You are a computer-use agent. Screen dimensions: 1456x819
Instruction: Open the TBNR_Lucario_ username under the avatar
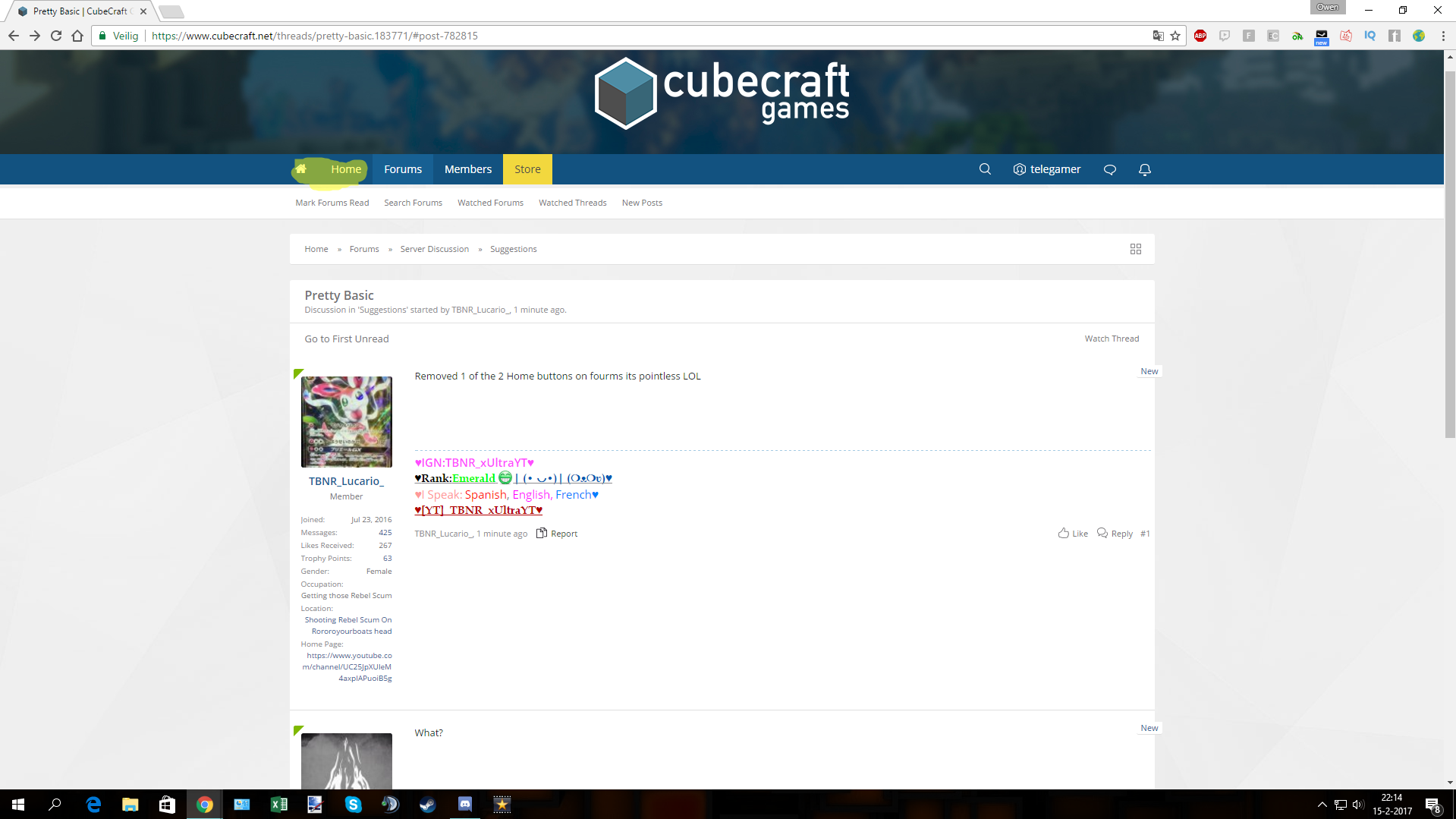coord(346,481)
